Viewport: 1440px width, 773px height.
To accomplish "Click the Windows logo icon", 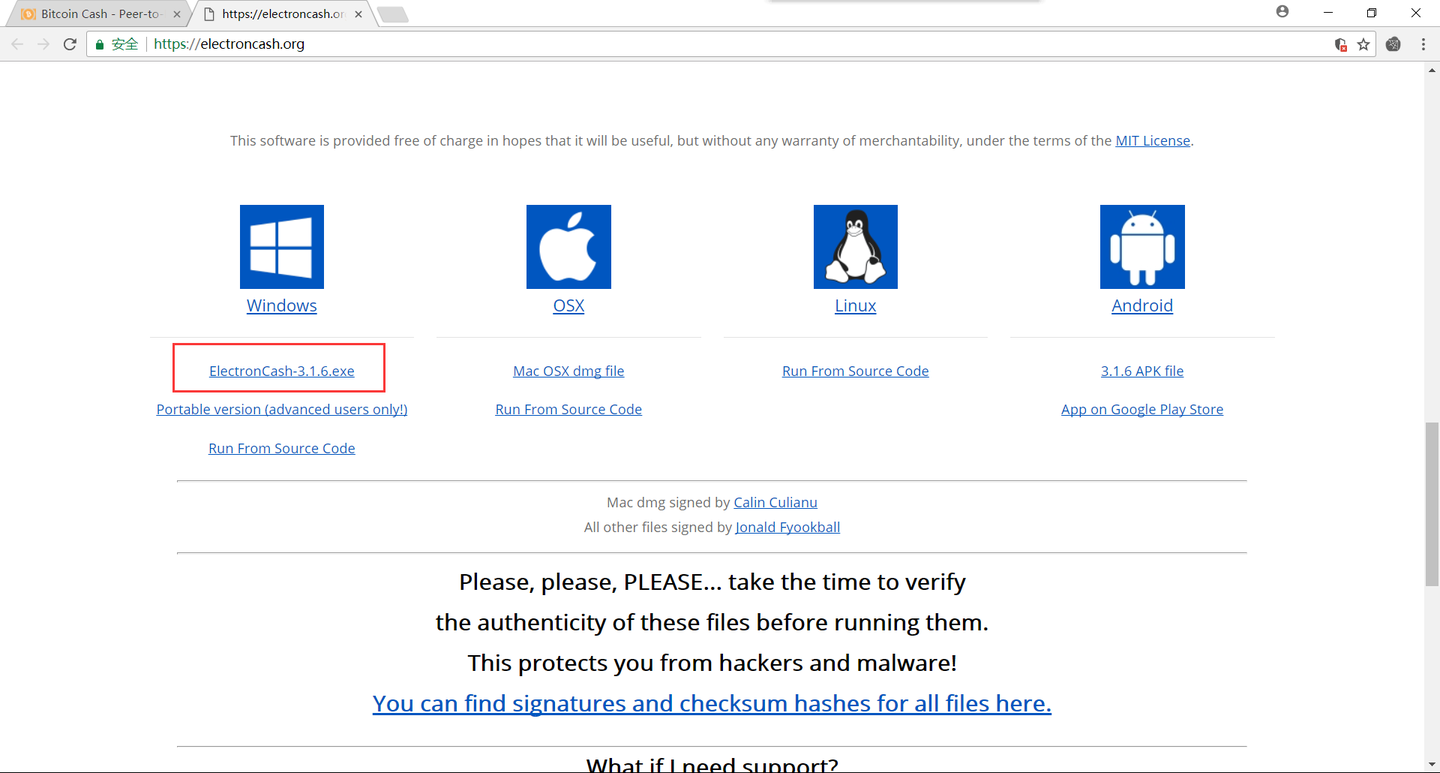I will (282, 247).
